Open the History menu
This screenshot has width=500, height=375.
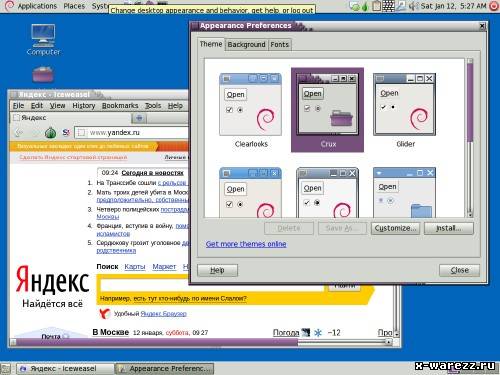pyautogui.click(x=84, y=106)
